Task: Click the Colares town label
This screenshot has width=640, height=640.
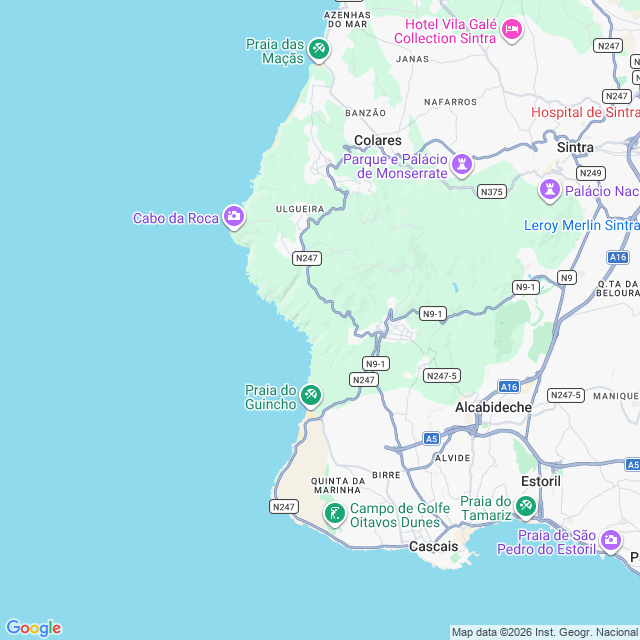Action: 378,140
